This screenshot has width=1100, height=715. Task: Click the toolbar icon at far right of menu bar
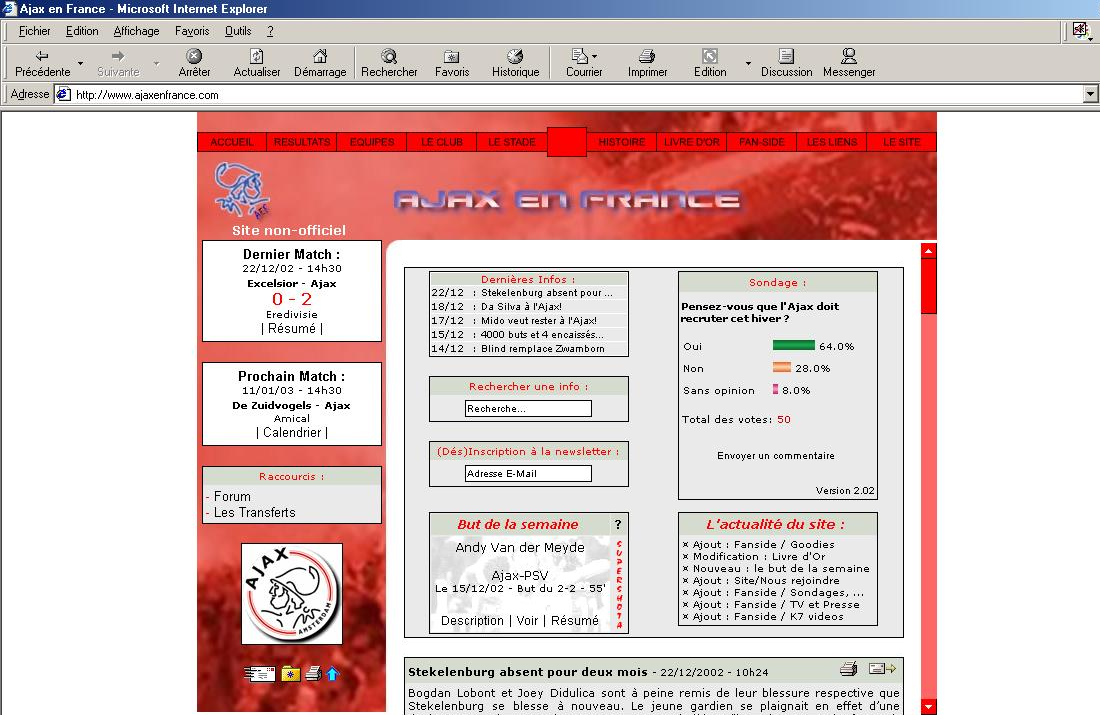tap(1080, 30)
